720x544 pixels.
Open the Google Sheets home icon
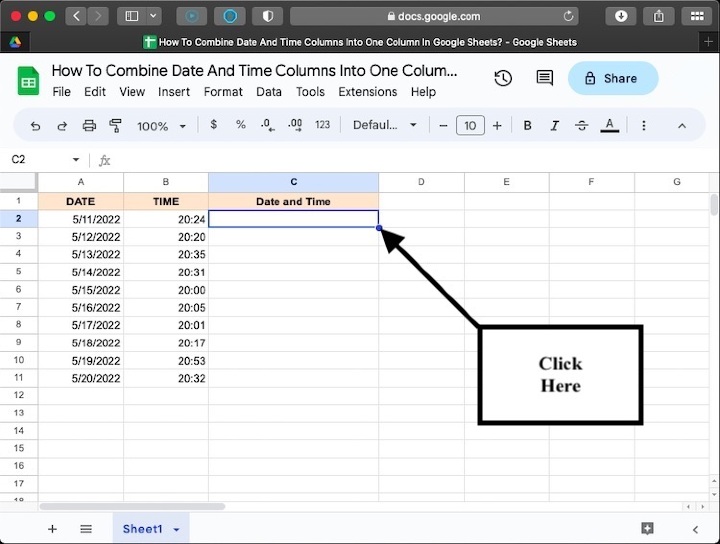[28, 81]
